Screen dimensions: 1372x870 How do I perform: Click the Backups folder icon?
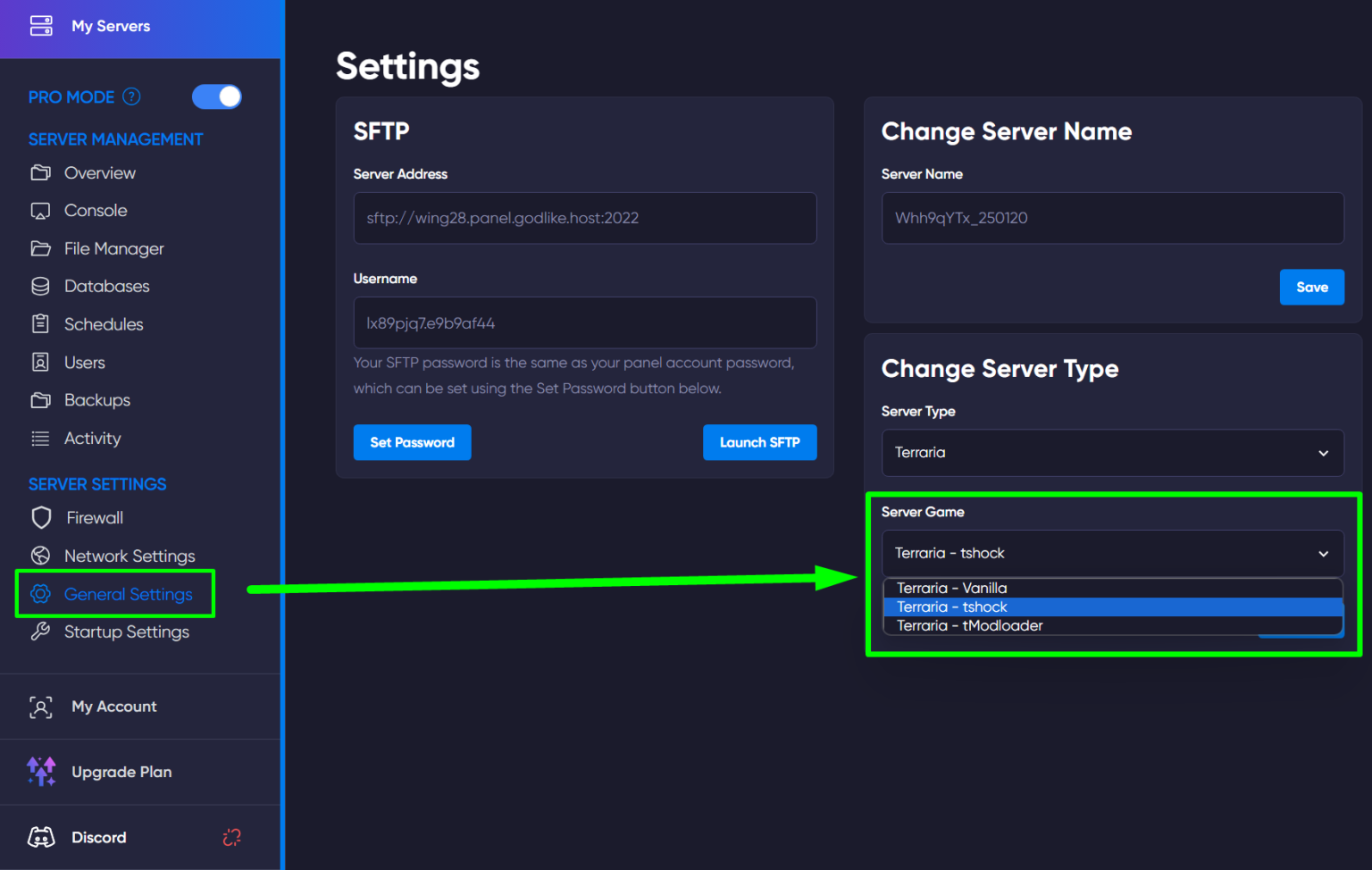pos(41,400)
